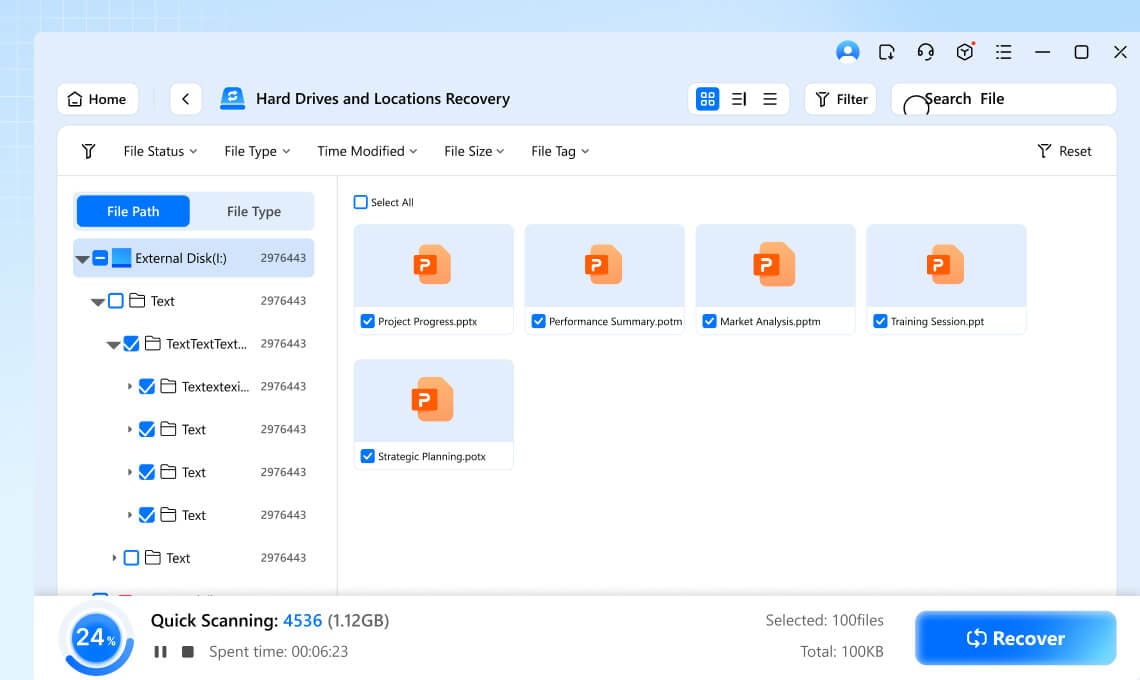1140x680 pixels.
Task: Toggle the Select All checkbox
Action: pyautogui.click(x=361, y=202)
